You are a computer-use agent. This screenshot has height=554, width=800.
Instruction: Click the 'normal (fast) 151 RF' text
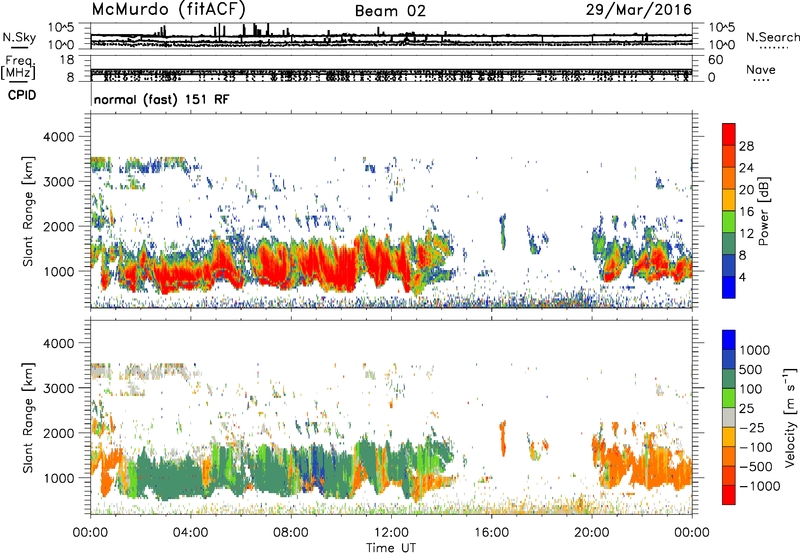tap(162, 99)
